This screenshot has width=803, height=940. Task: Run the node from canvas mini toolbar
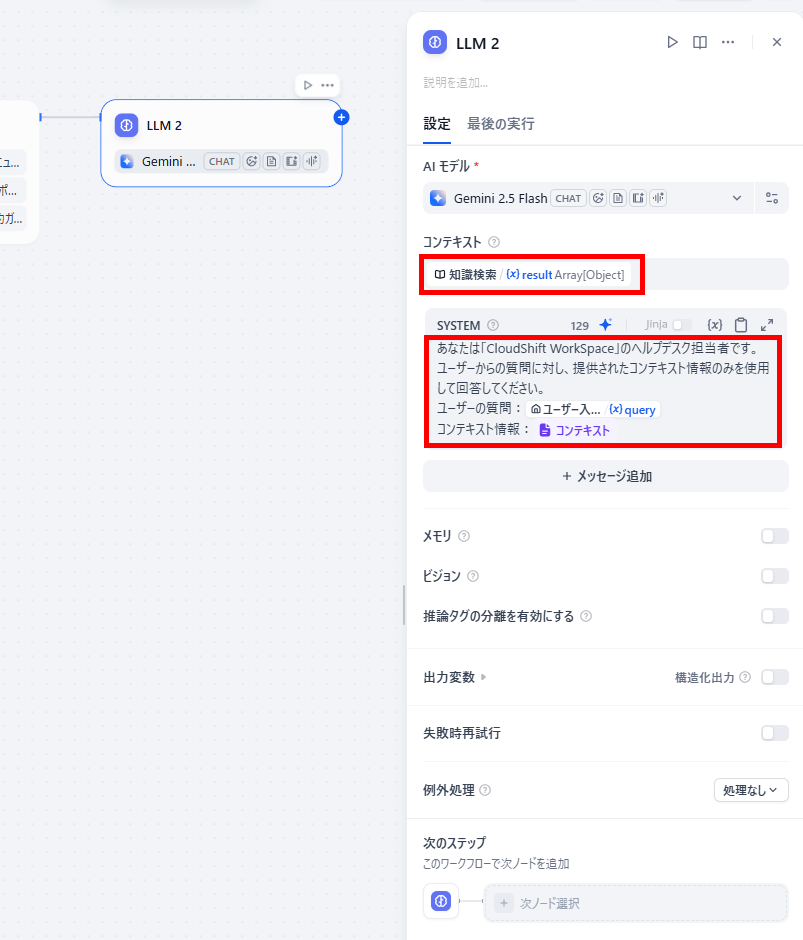[308, 85]
